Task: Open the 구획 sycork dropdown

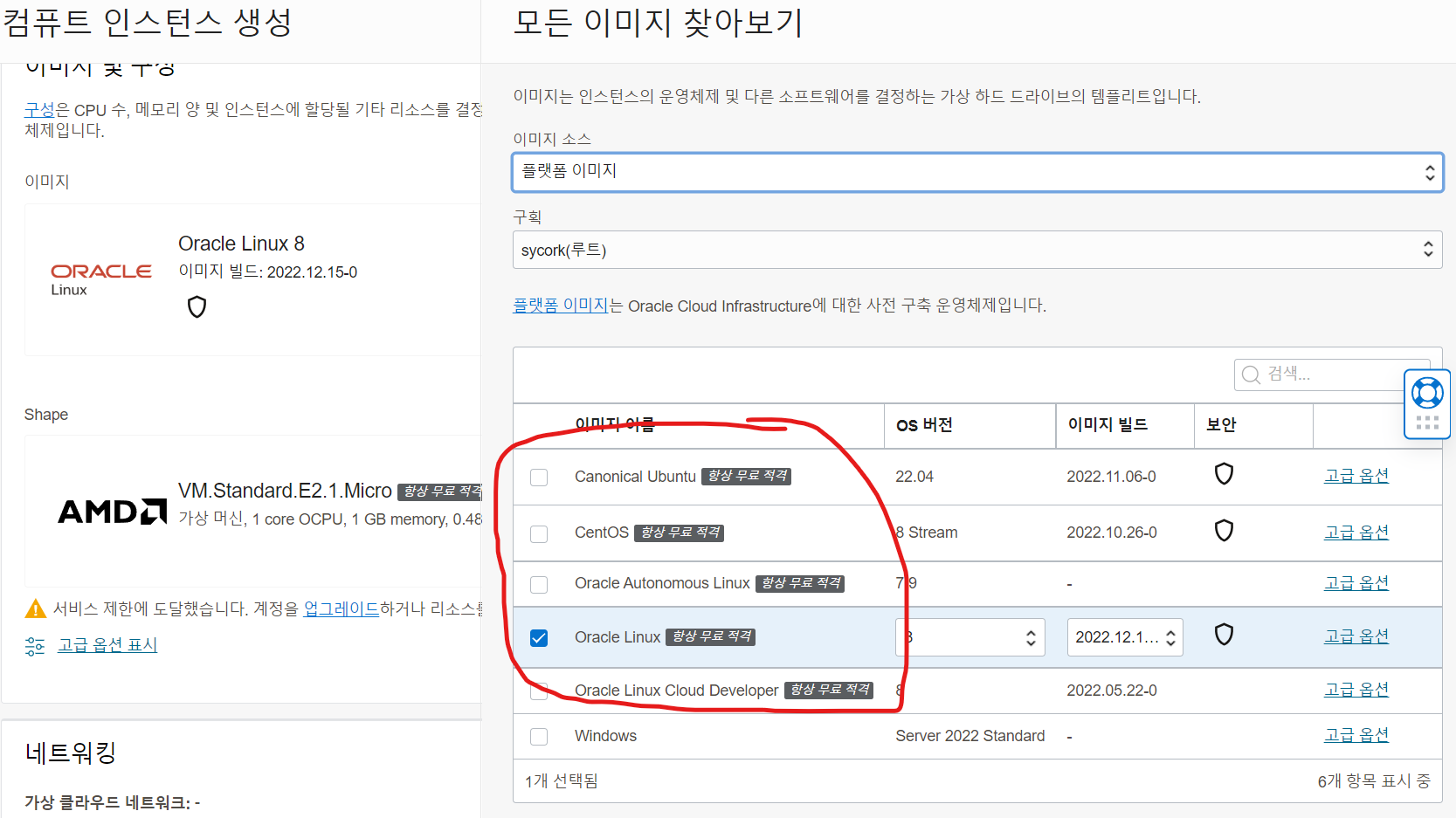Action: coord(977,250)
